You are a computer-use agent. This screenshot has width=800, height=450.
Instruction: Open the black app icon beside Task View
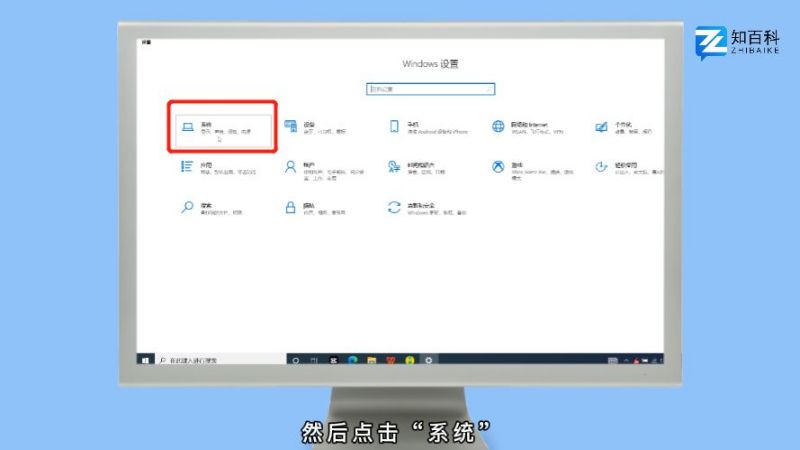334,360
